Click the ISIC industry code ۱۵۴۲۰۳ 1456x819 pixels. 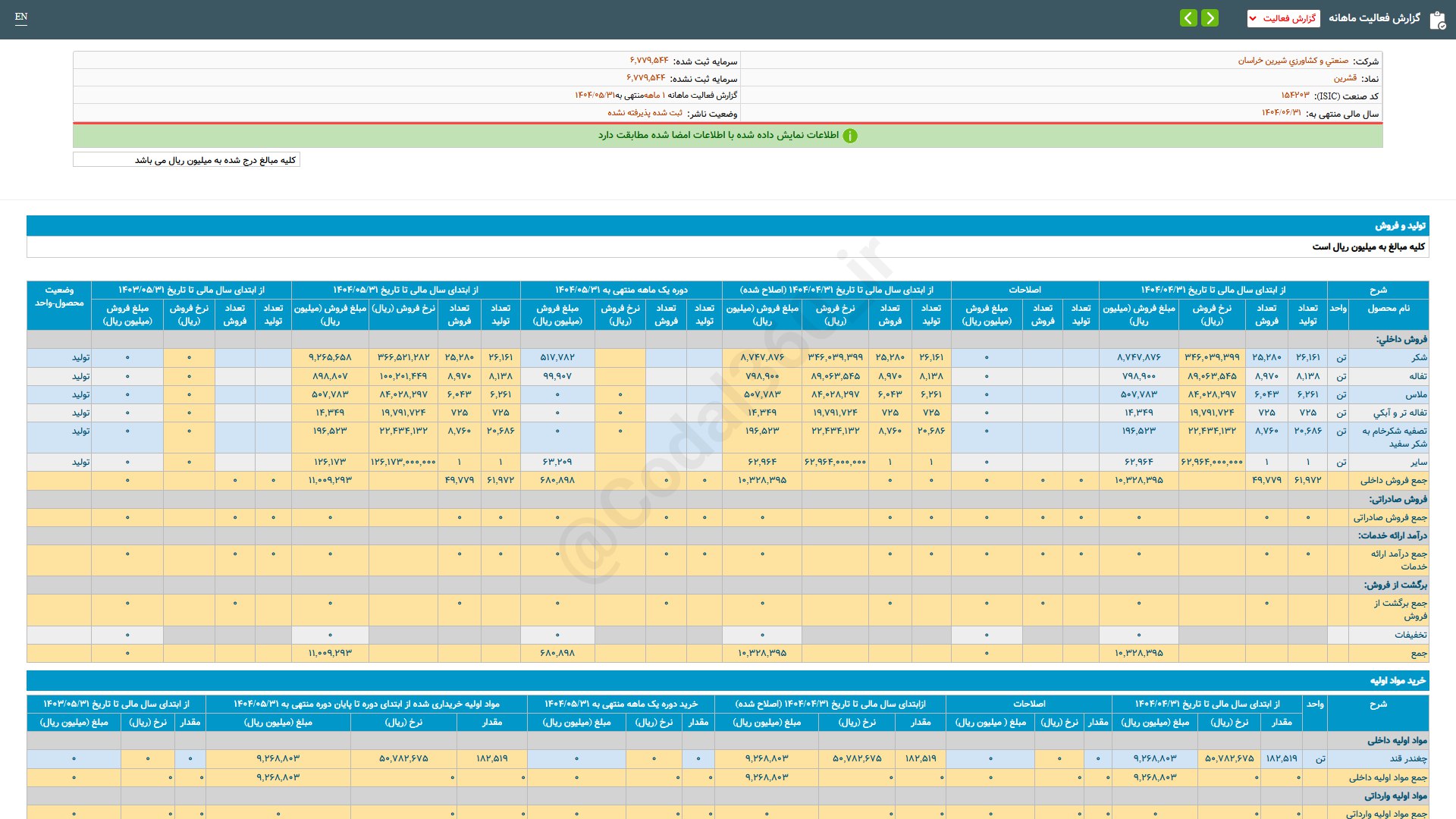pyautogui.click(x=1295, y=96)
